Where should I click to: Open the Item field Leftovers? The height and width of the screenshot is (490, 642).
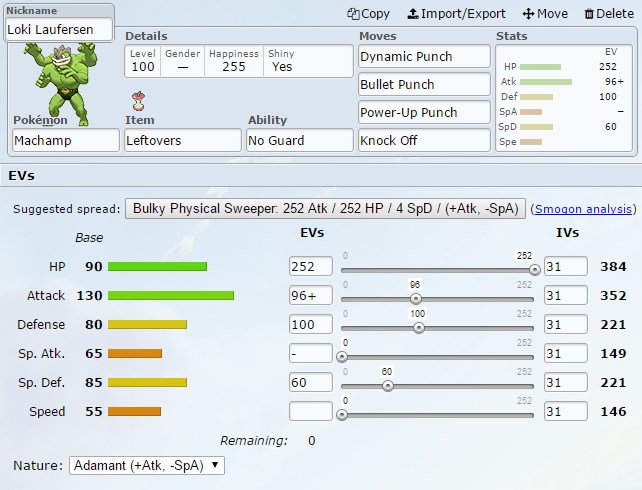click(183, 140)
